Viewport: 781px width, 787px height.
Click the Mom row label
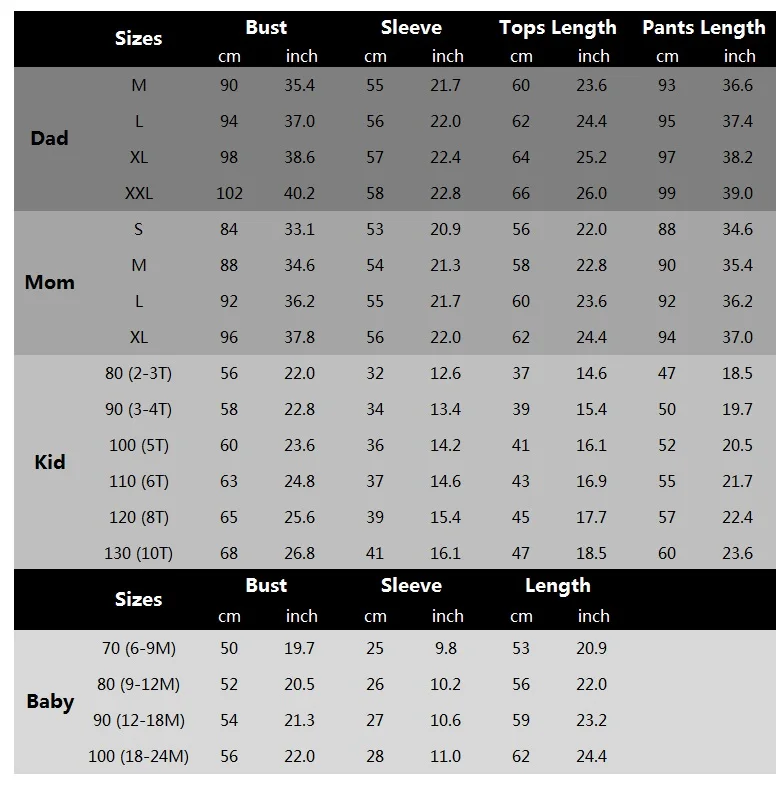point(49,282)
